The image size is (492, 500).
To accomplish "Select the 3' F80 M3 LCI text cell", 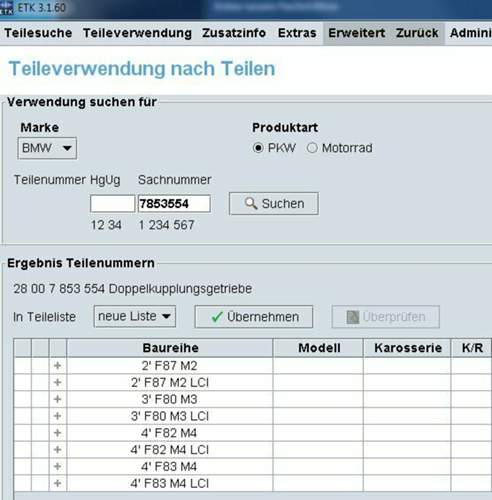I will (170, 416).
